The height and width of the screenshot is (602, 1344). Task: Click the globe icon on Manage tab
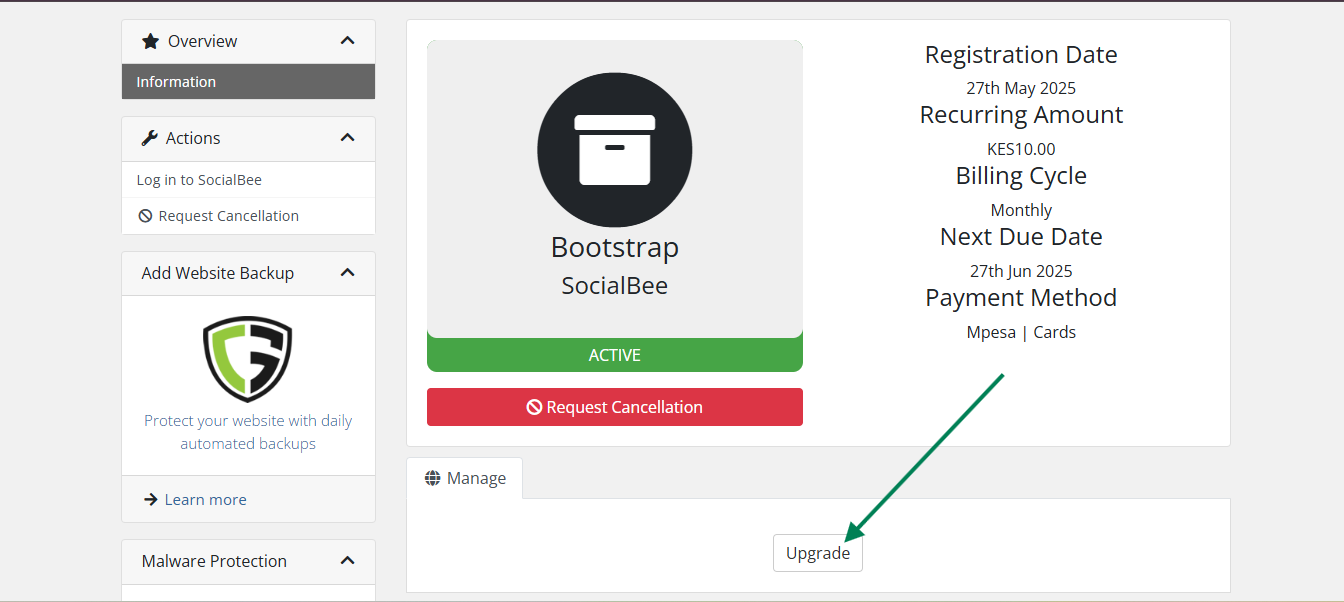[433, 478]
